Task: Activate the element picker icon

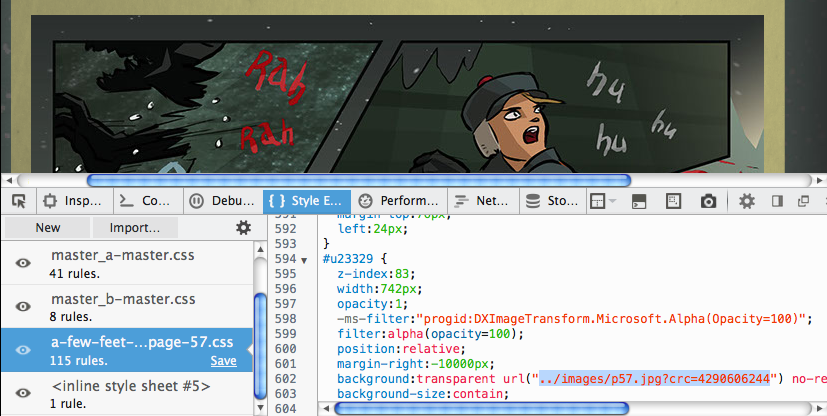Action: pos(17,201)
